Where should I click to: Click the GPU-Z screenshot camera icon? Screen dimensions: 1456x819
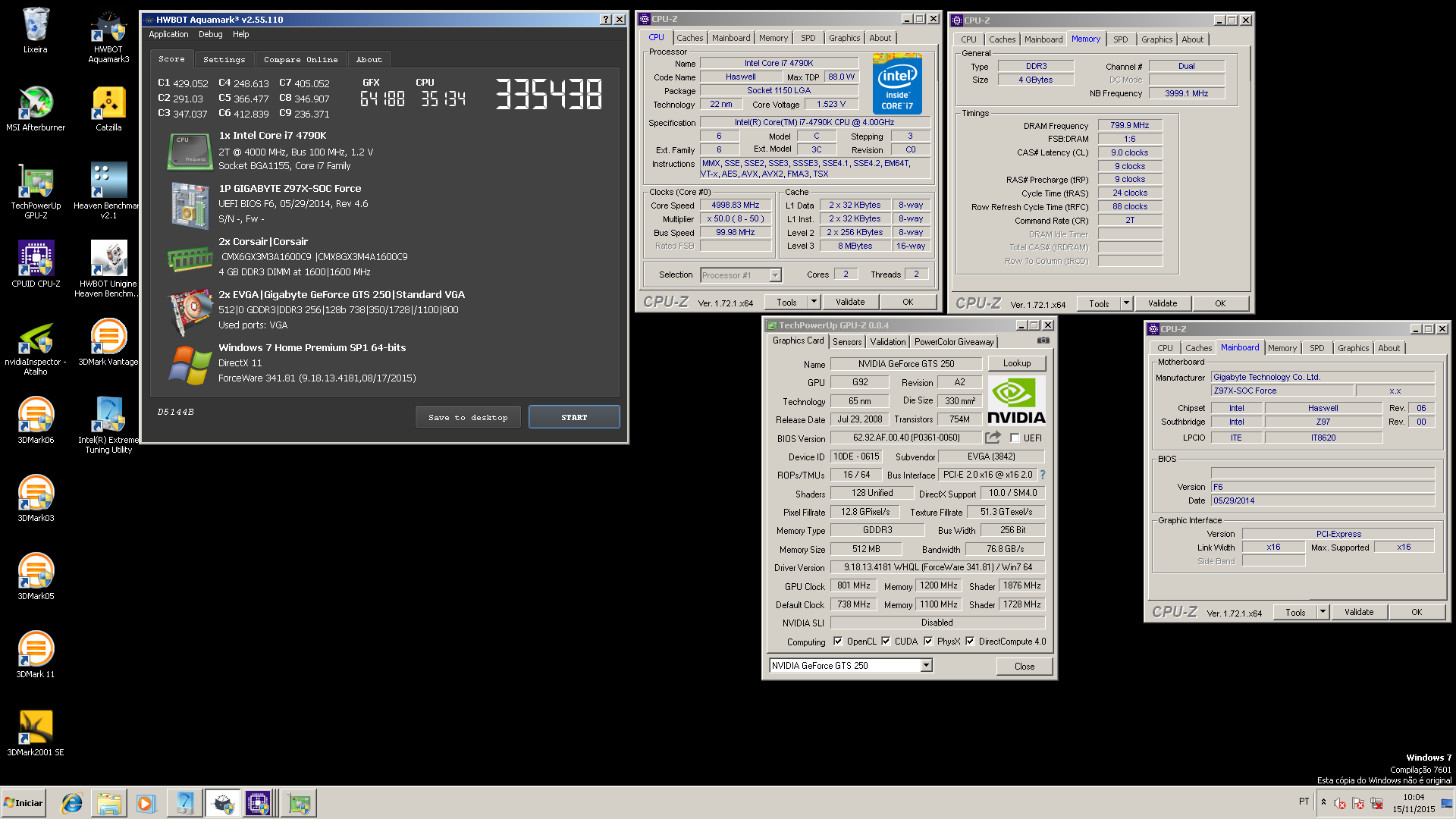(x=1043, y=341)
